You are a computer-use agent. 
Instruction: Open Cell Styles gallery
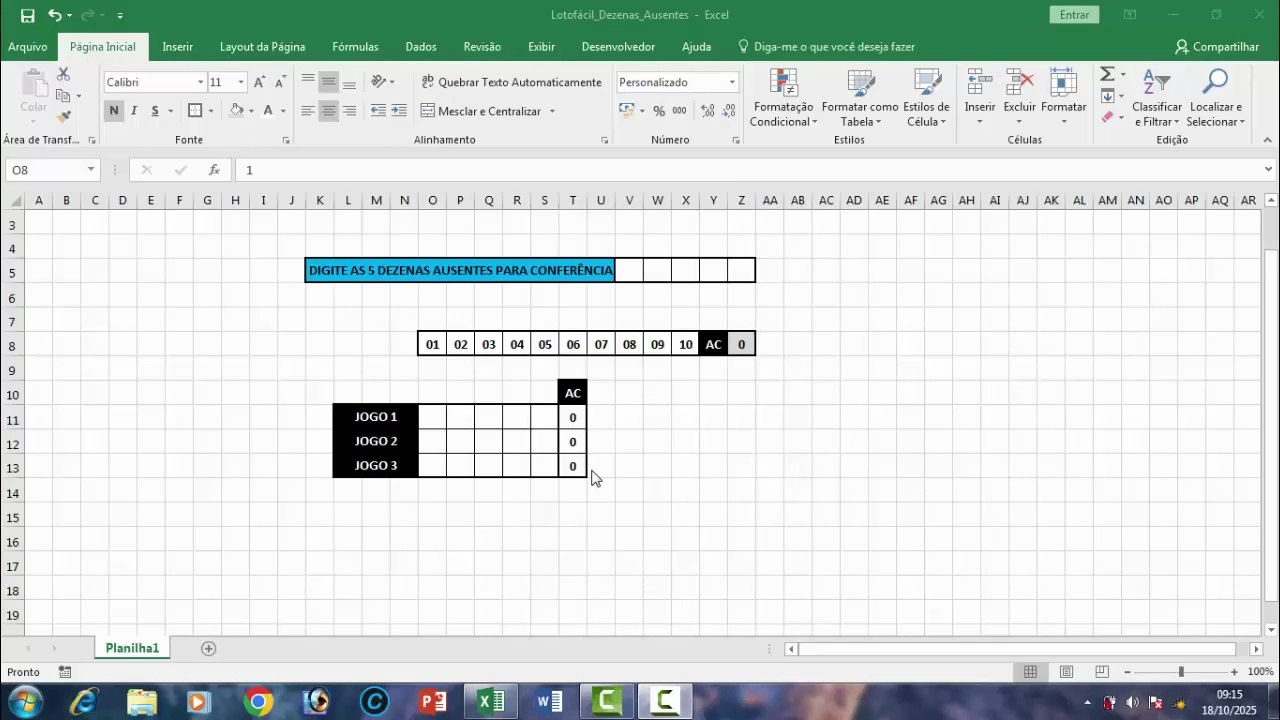[x=926, y=98]
